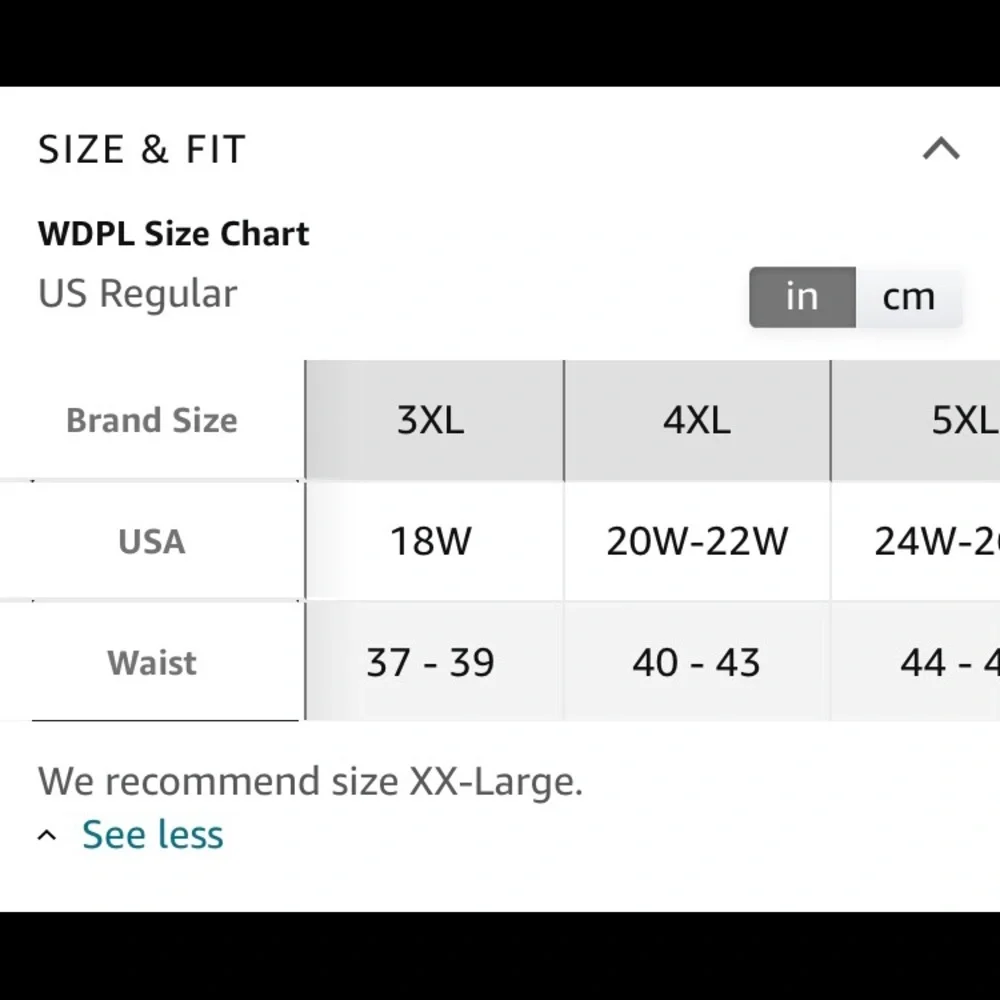The image size is (1000, 1000).
Task: Click the 37 - 39 waist cell
Action: [431, 662]
